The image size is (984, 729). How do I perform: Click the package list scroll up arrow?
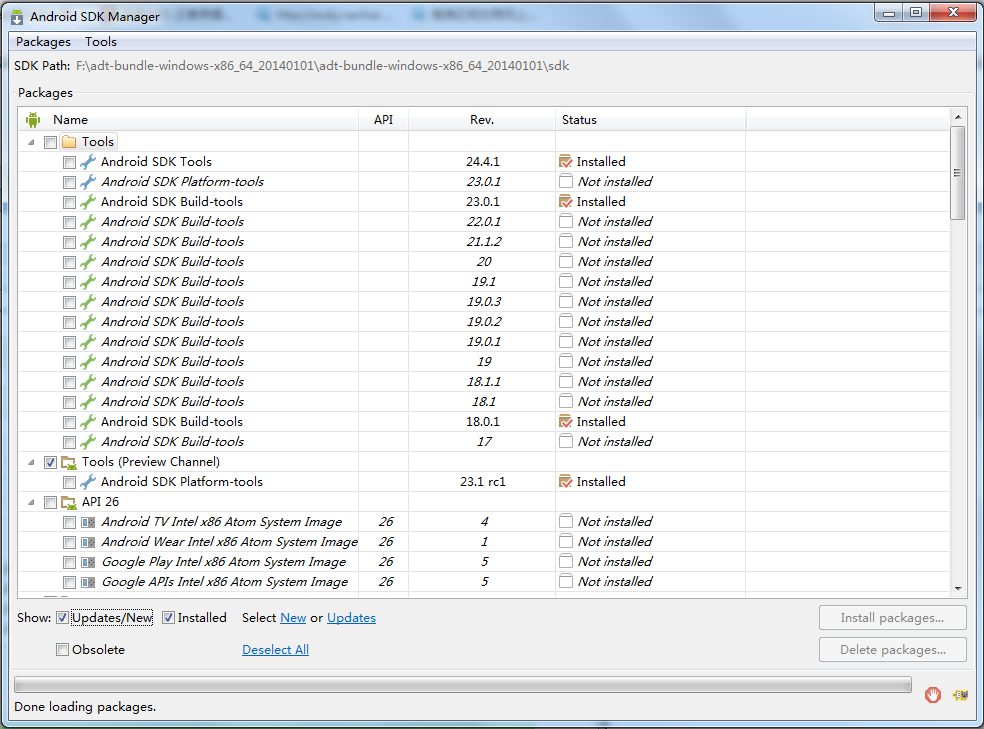pos(958,117)
